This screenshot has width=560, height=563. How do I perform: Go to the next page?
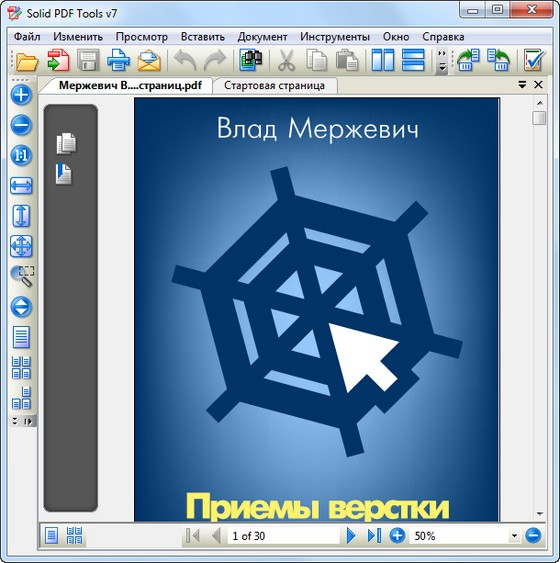point(351,536)
